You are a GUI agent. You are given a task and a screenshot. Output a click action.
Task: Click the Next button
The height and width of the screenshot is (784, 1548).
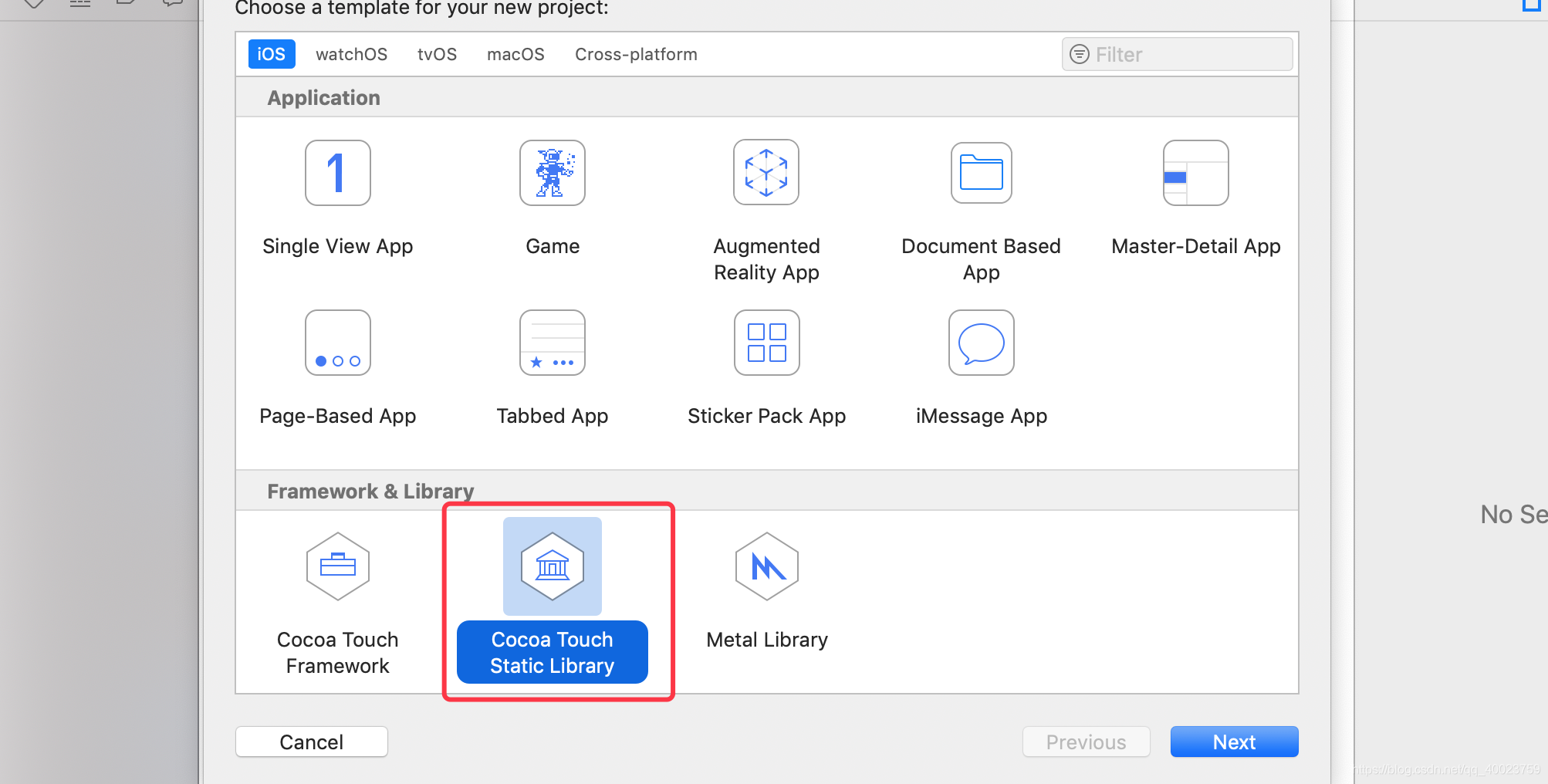point(1235,742)
